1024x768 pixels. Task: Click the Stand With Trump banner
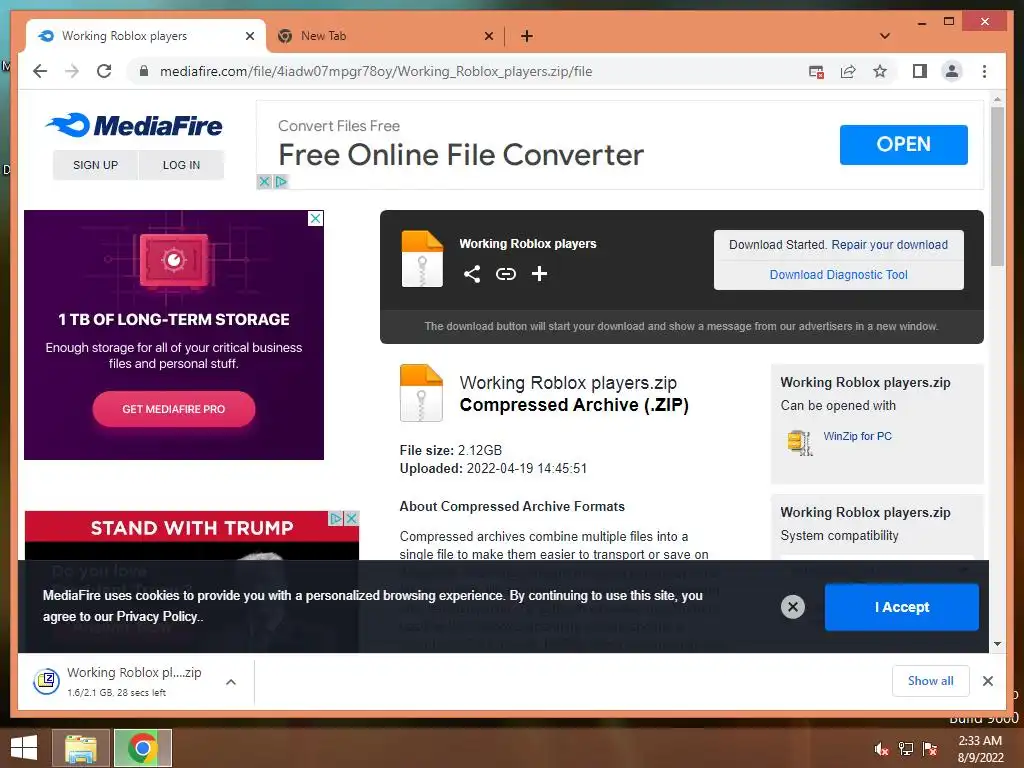point(191,528)
